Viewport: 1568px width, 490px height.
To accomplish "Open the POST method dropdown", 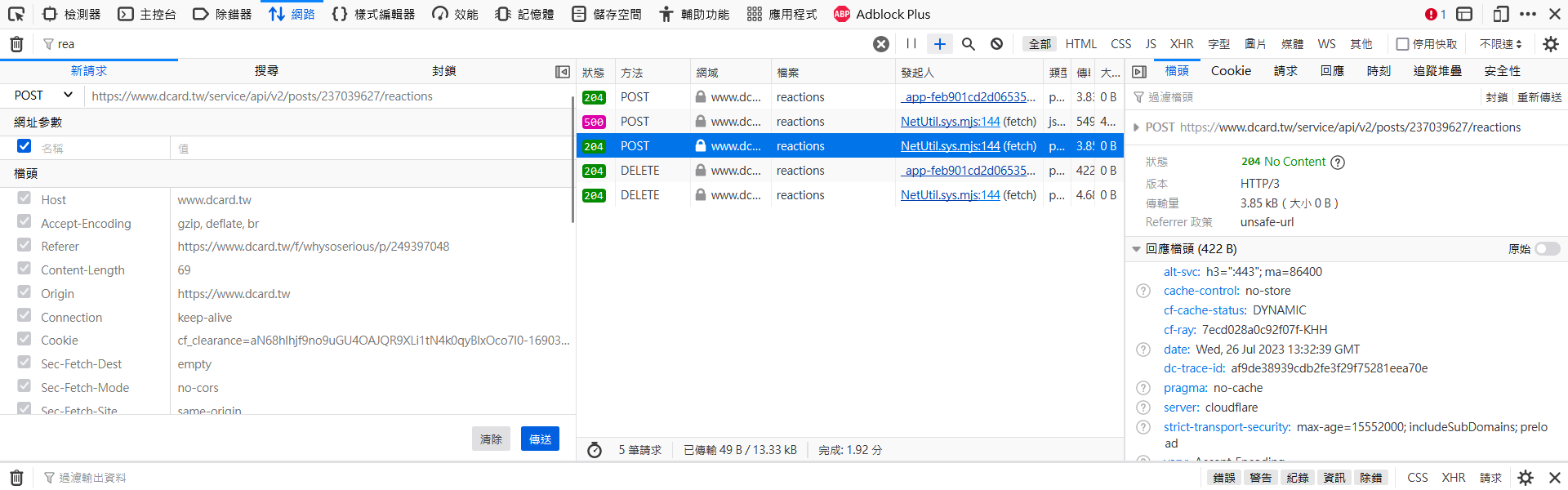I will click(42, 96).
